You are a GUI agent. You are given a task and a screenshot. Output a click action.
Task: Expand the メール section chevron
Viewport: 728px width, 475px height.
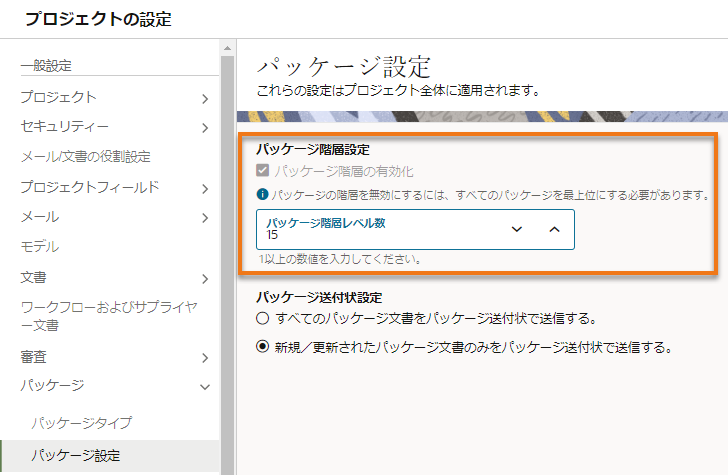[x=205, y=218]
